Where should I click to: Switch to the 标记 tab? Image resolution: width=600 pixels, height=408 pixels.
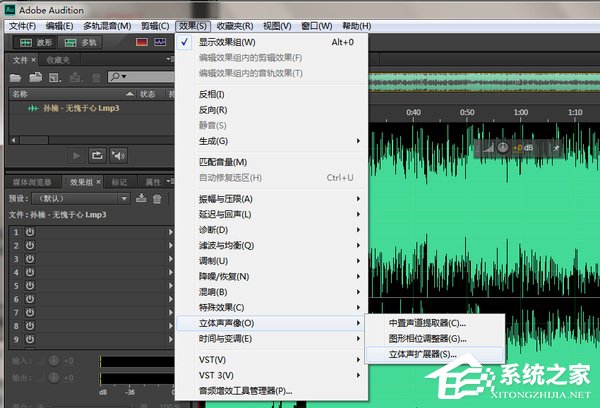(119, 182)
